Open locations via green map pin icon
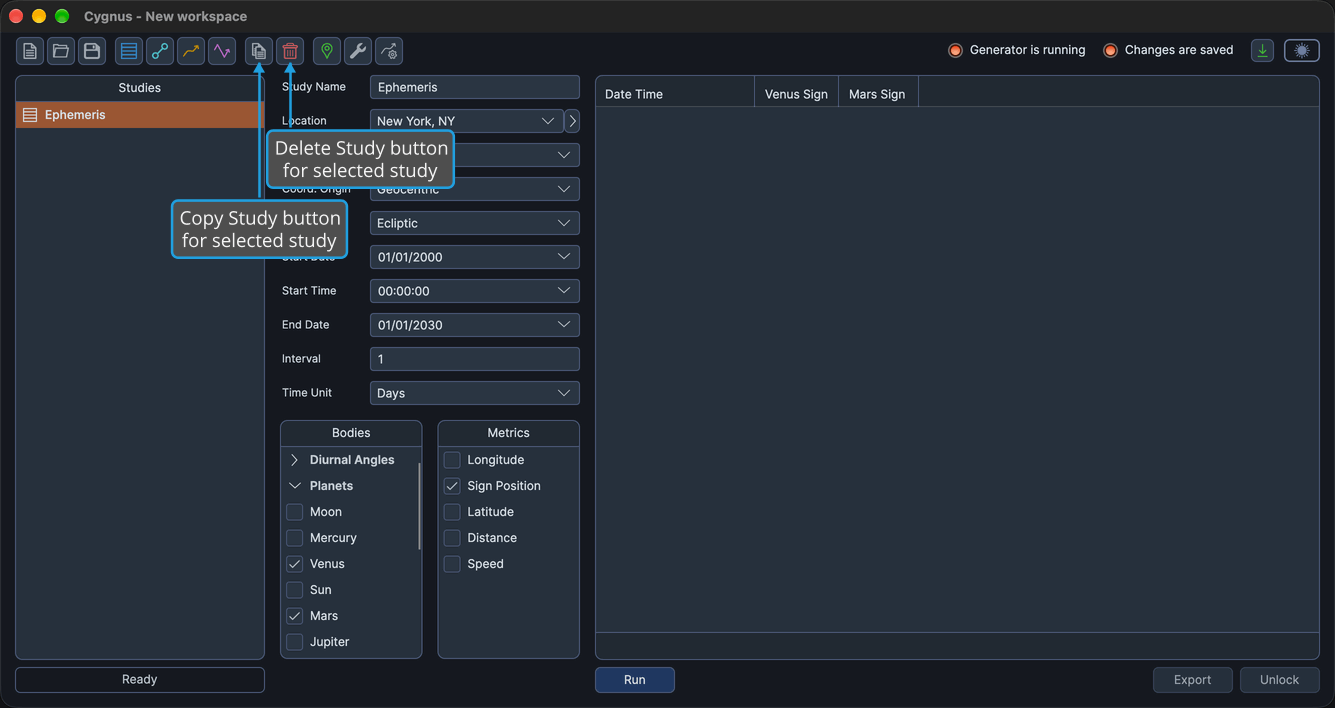 point(327,51)
